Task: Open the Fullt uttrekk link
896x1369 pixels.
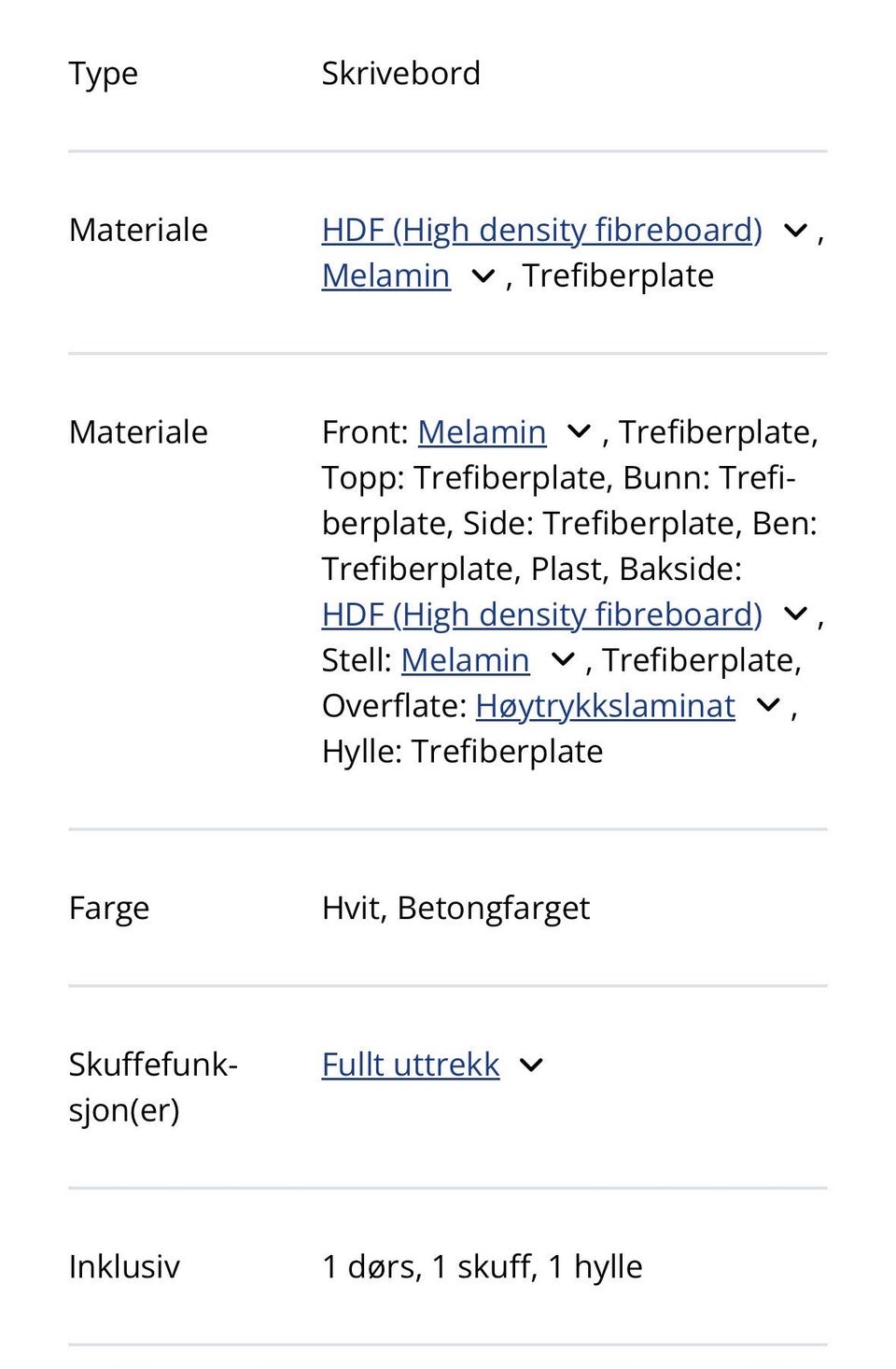Action: [x=411, y=1064]
